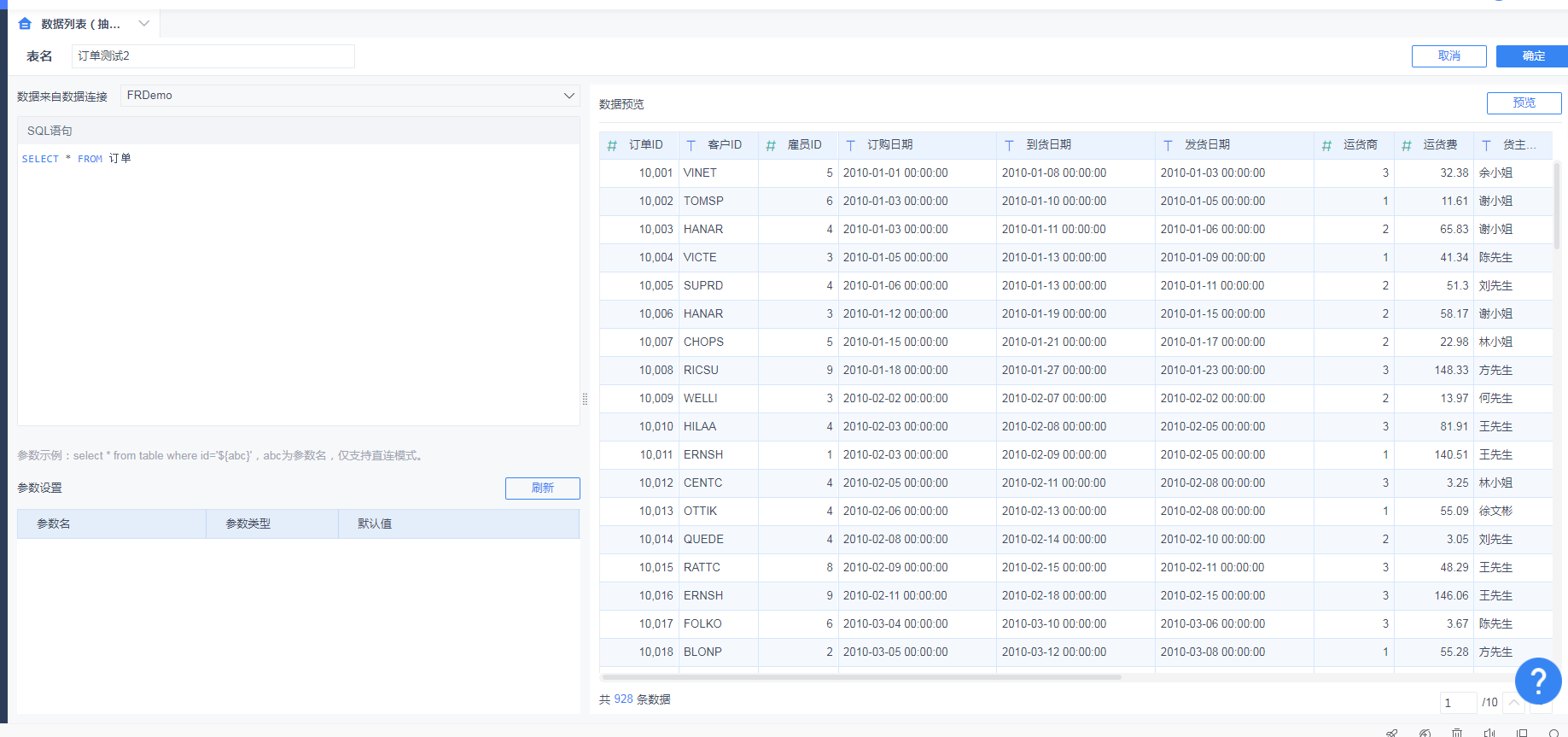Click the text type icon of 货主 column
The height and width of the screenshot is (737, 1568).
click(x=1487, y=145)
